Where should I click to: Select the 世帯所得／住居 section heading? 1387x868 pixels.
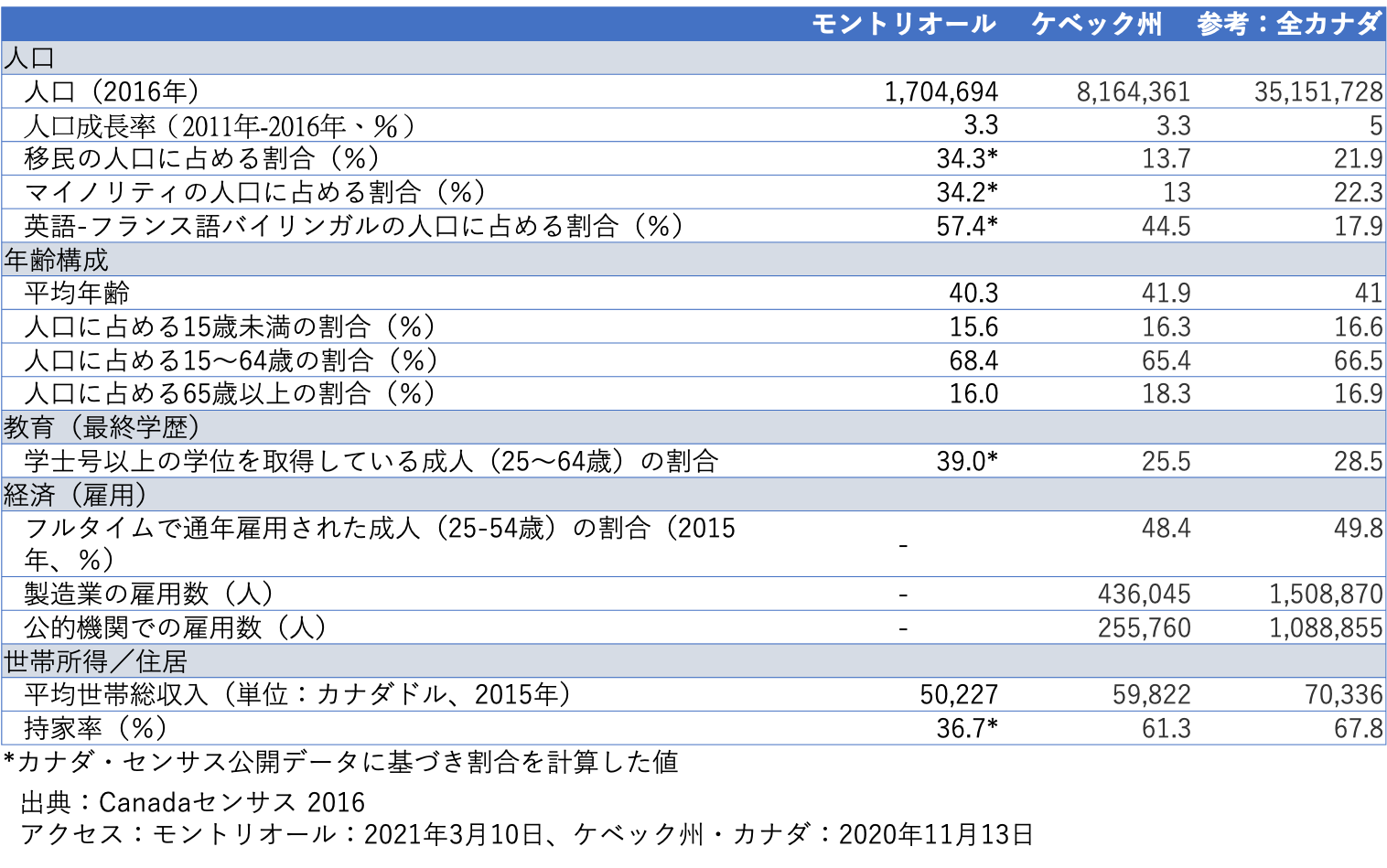693,660
